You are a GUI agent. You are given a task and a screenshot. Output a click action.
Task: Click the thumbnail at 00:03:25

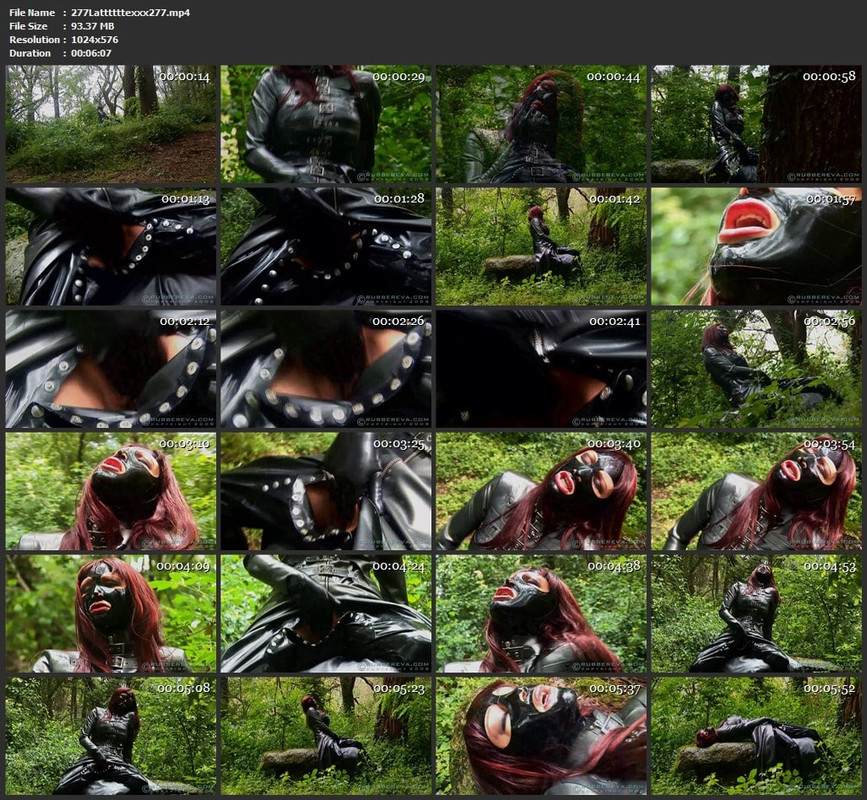pyautogui.click(x=326, y=491)
